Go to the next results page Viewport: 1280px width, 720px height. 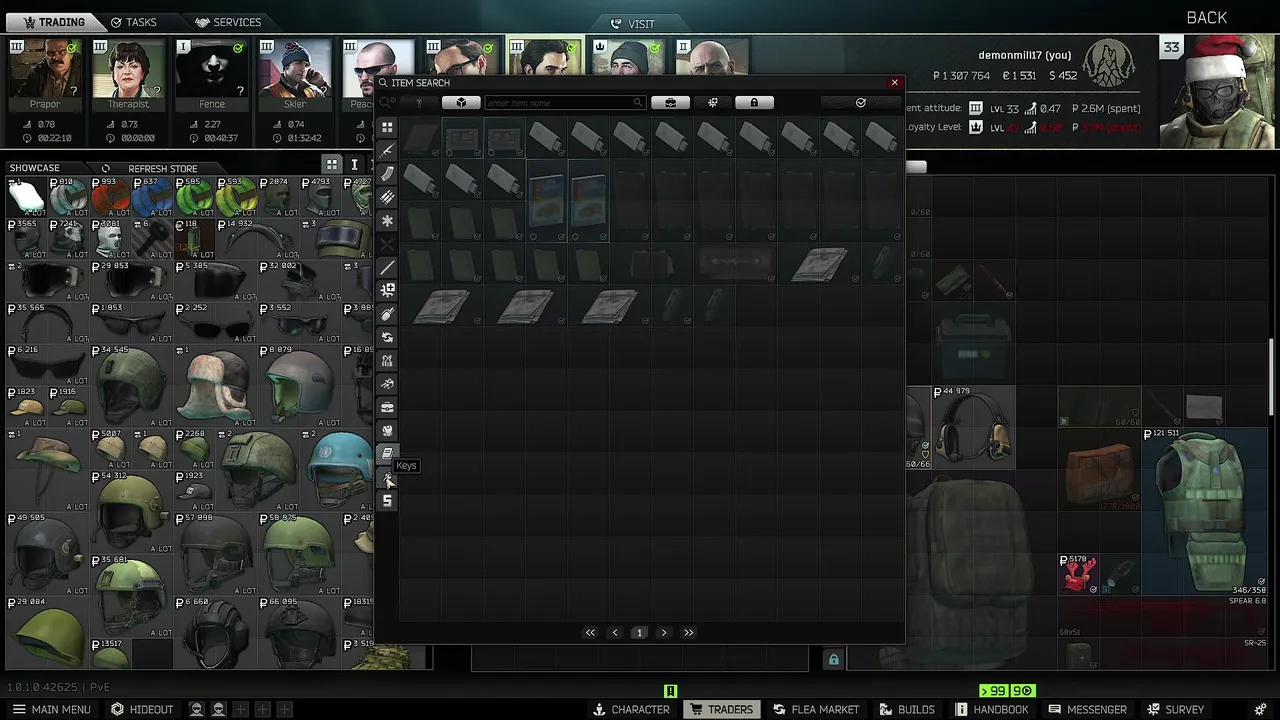[664, 632]
